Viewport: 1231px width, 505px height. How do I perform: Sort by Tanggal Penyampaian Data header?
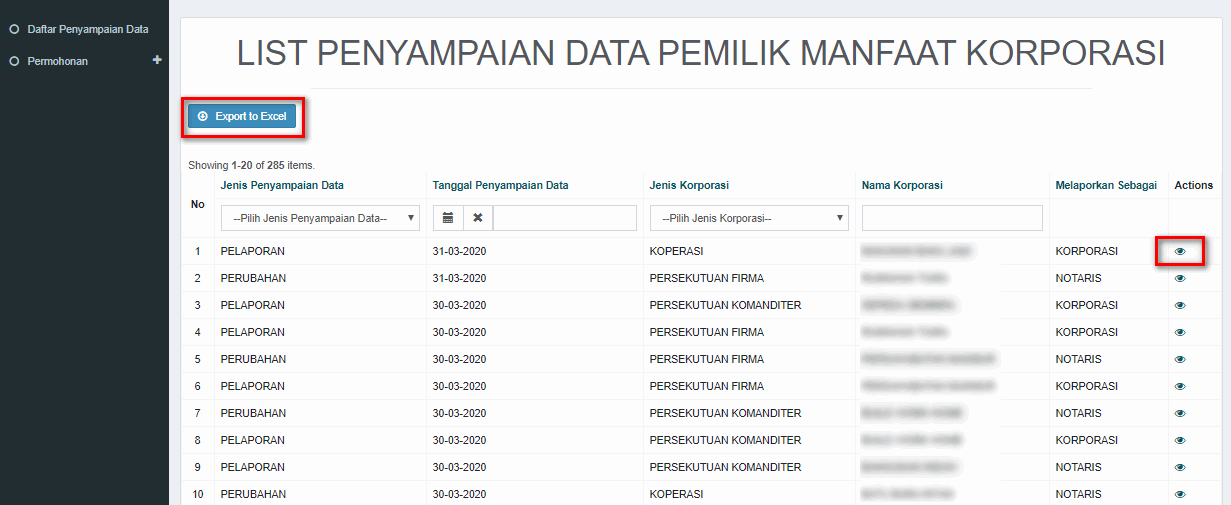coord(500,185)
